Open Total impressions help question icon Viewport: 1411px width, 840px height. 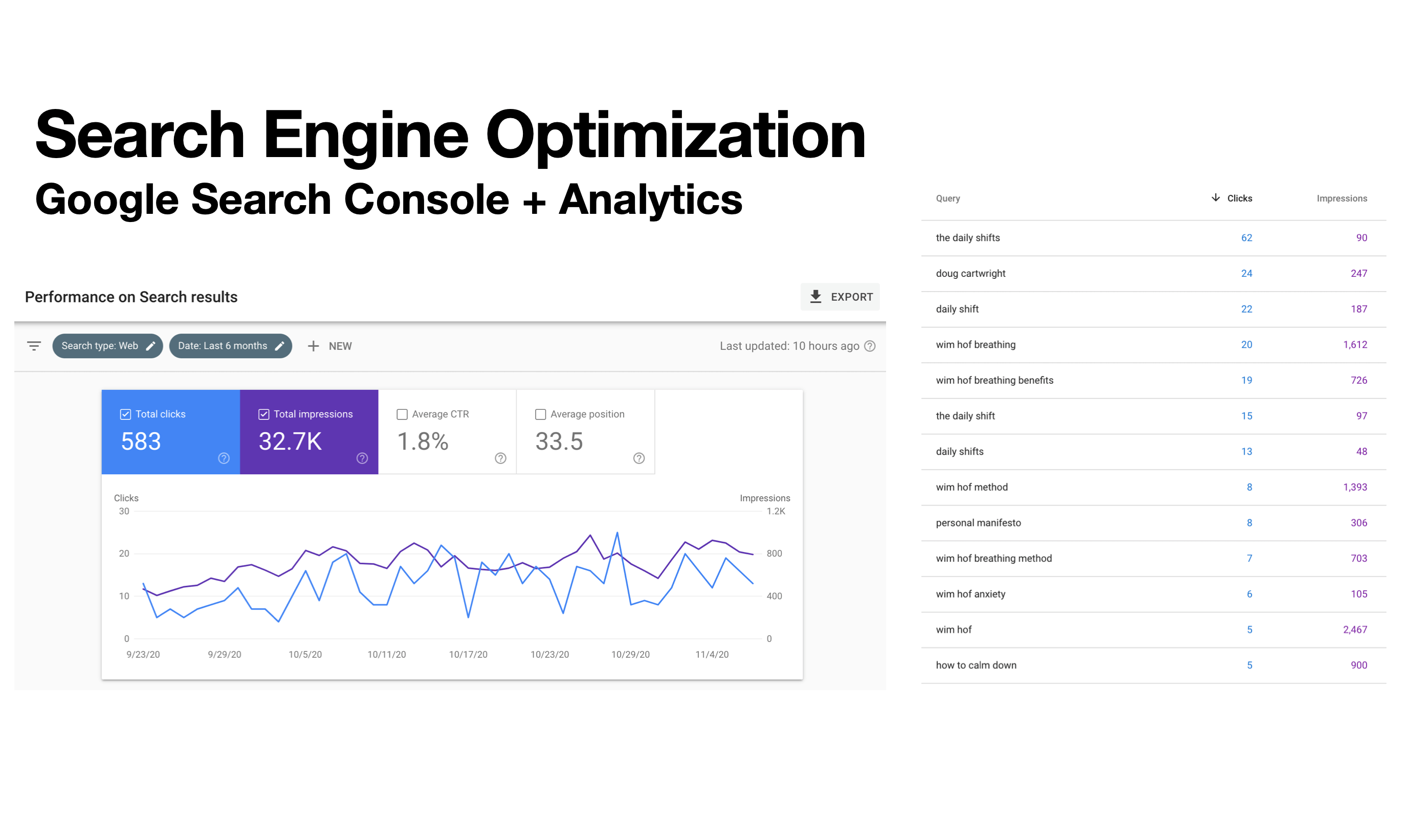pos(362,458)
